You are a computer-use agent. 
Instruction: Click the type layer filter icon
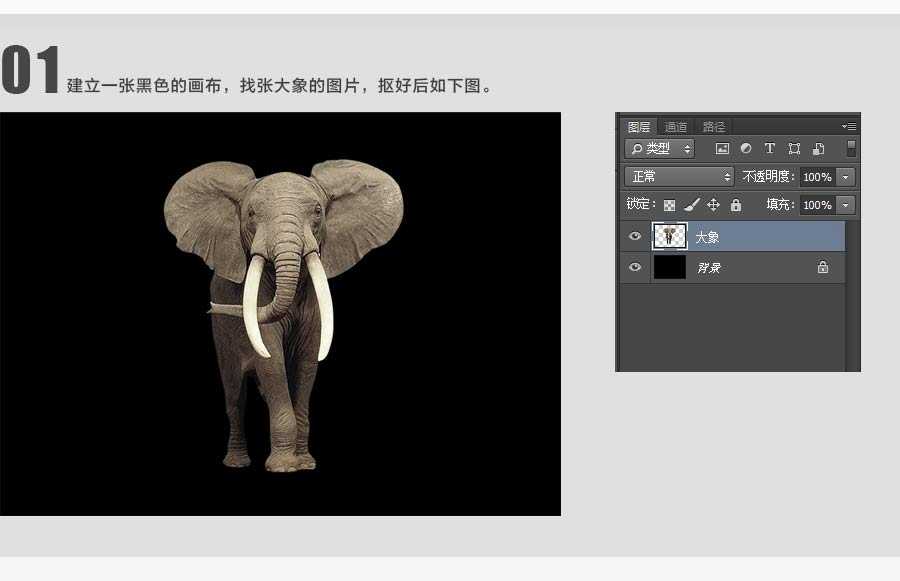tap(770, 149)
